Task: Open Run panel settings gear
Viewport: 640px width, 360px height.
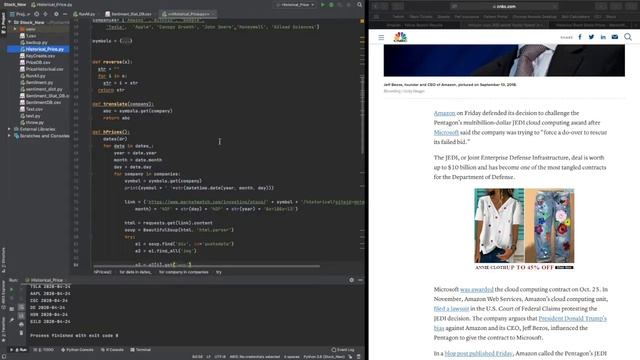Action: click(351, 280)
